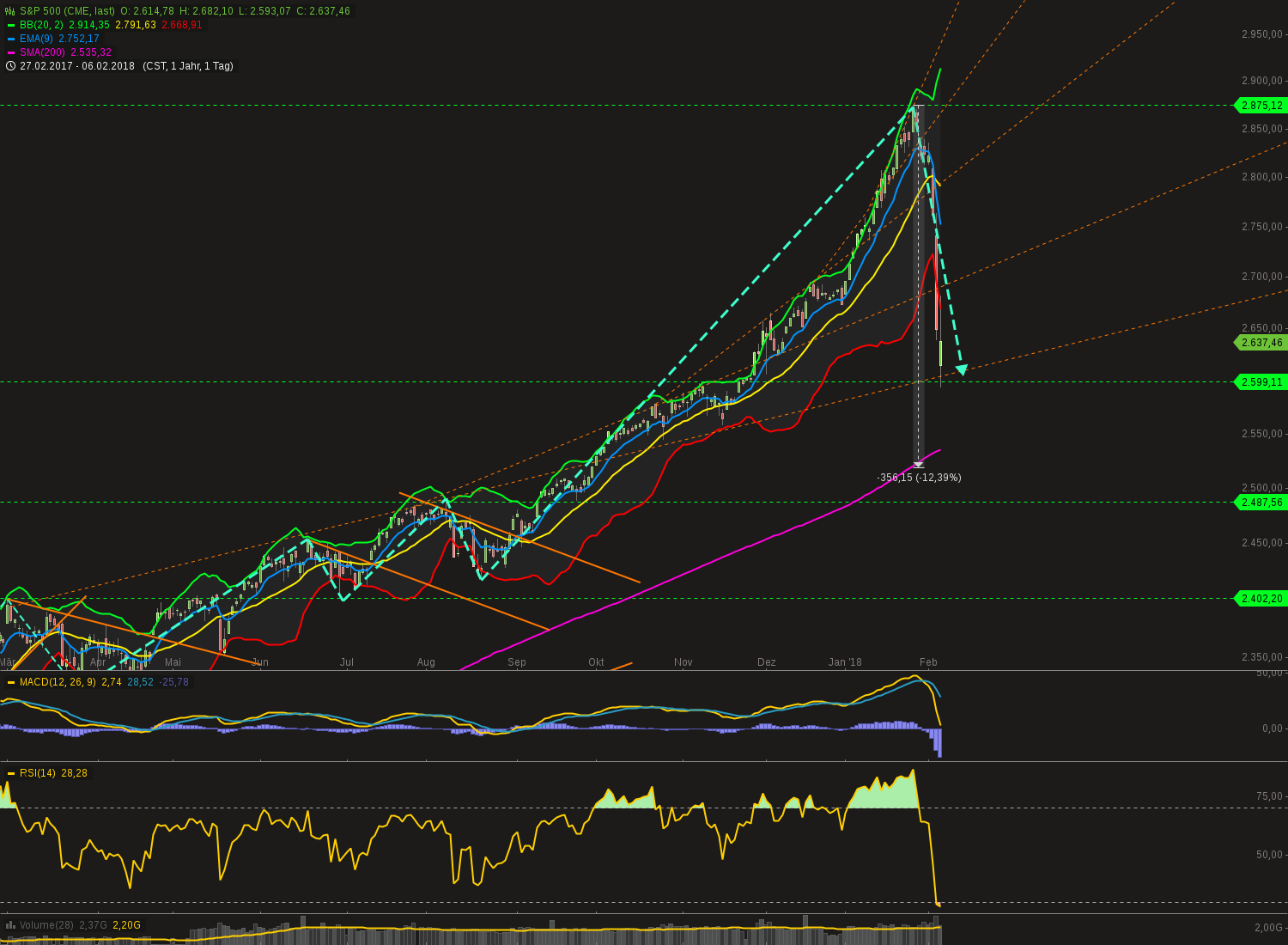Select the Jan '18 label on the time axis
This screenshot has height=945, width=1288.
click(x=846, y=662)
